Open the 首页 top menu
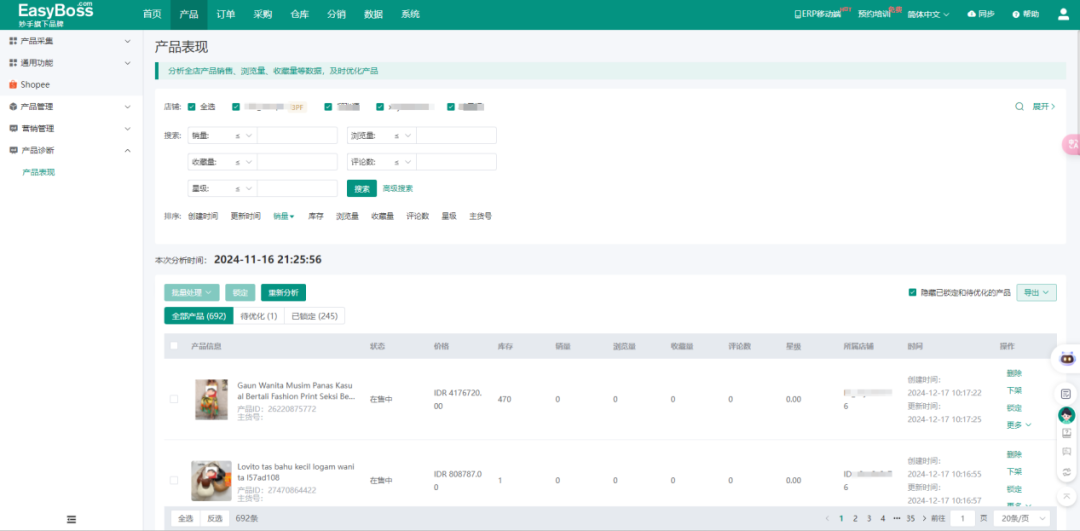The image size is (1080, 531). pos(152,14)
